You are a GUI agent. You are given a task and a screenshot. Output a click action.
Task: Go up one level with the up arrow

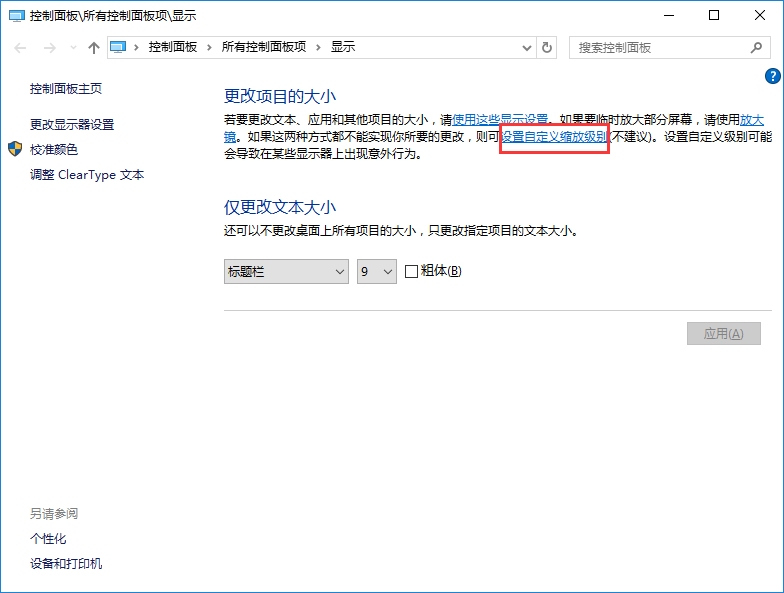[93, 48]
